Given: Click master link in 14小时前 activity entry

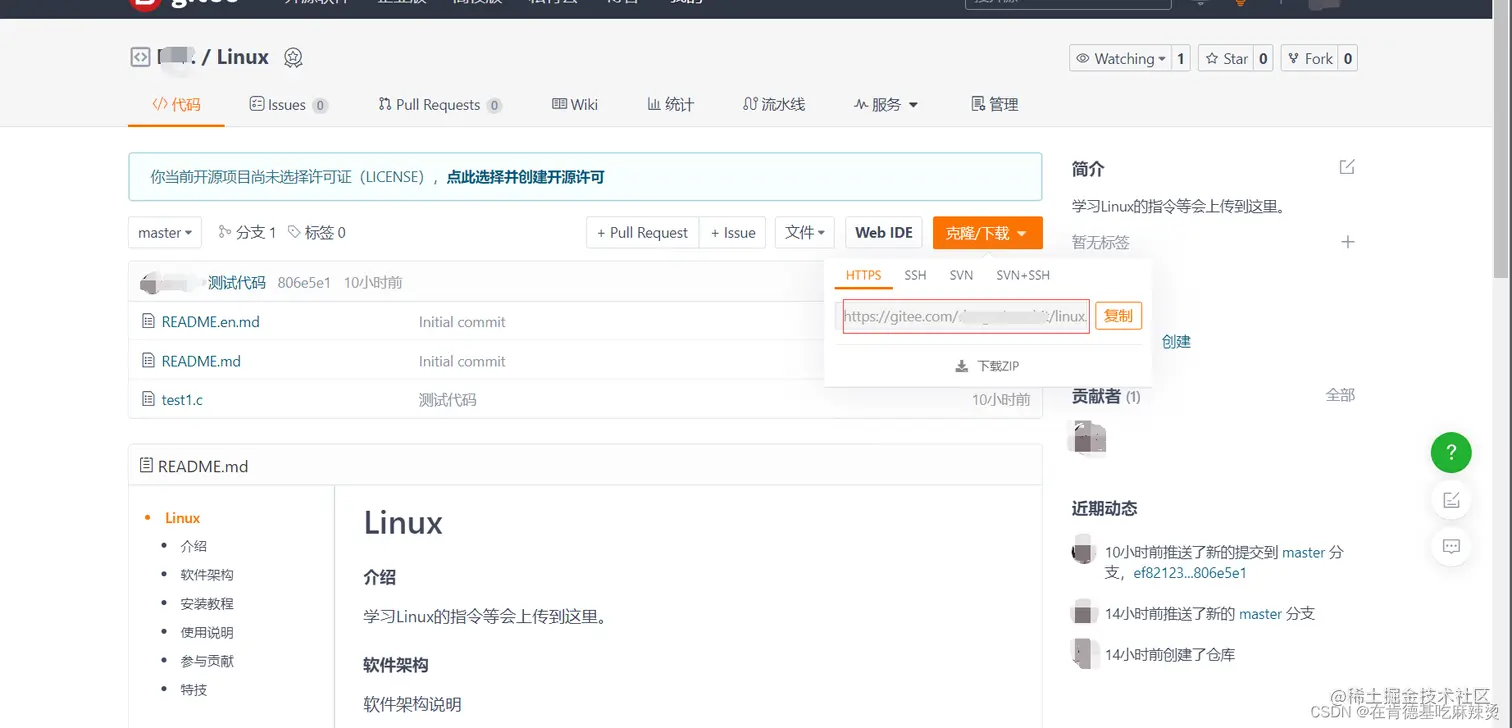Looking at the screenshot, I should coord(1260,614).
